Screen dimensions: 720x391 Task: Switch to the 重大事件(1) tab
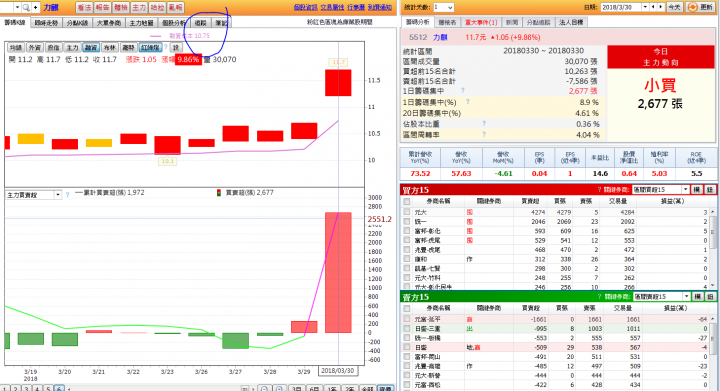pyautogui.click(x=481, y=22)
